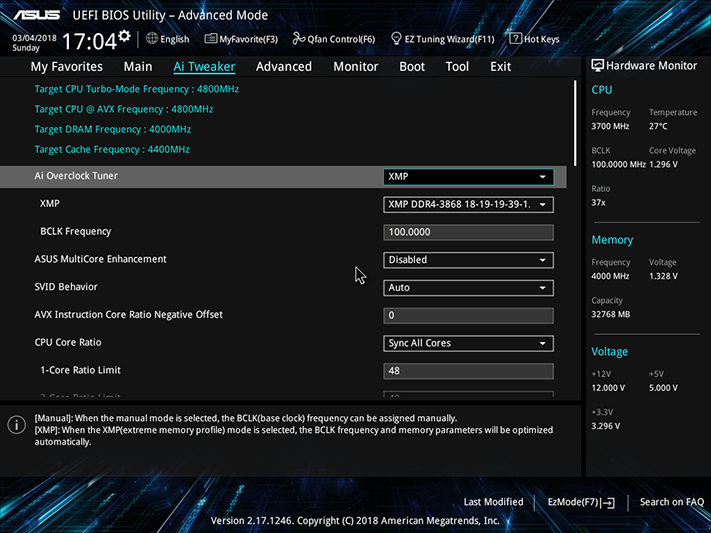
Task: Click the info icon beside help text
Action: 17,425
